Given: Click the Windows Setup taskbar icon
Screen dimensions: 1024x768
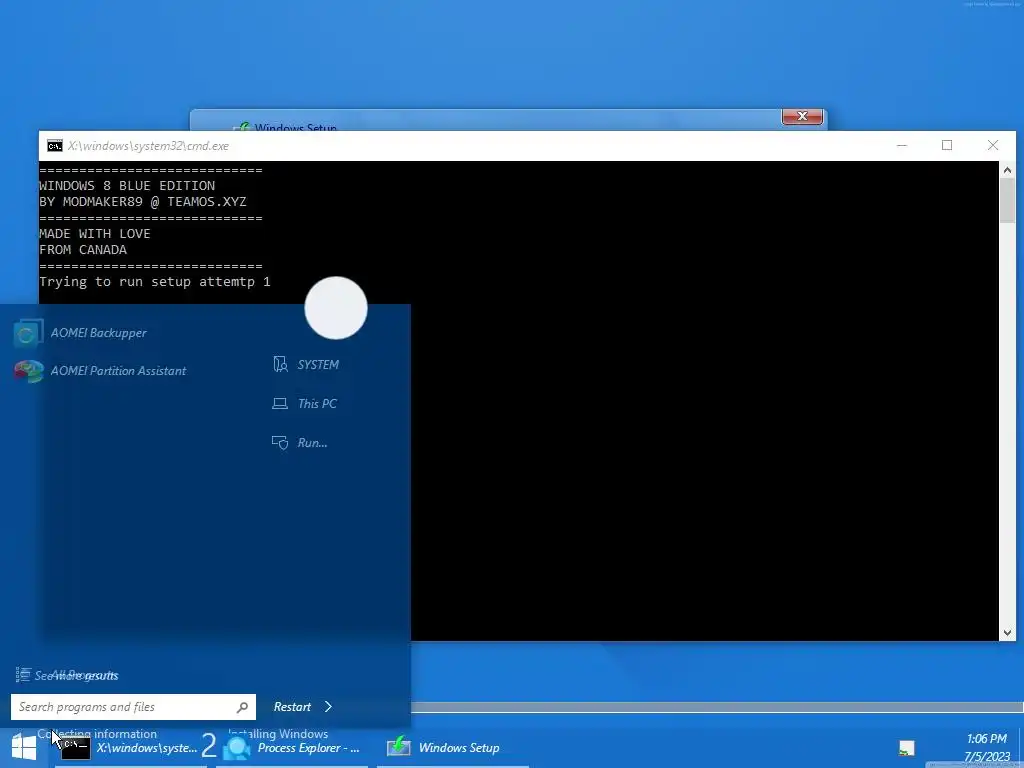Looking at the screenshot, I should 398,747.
